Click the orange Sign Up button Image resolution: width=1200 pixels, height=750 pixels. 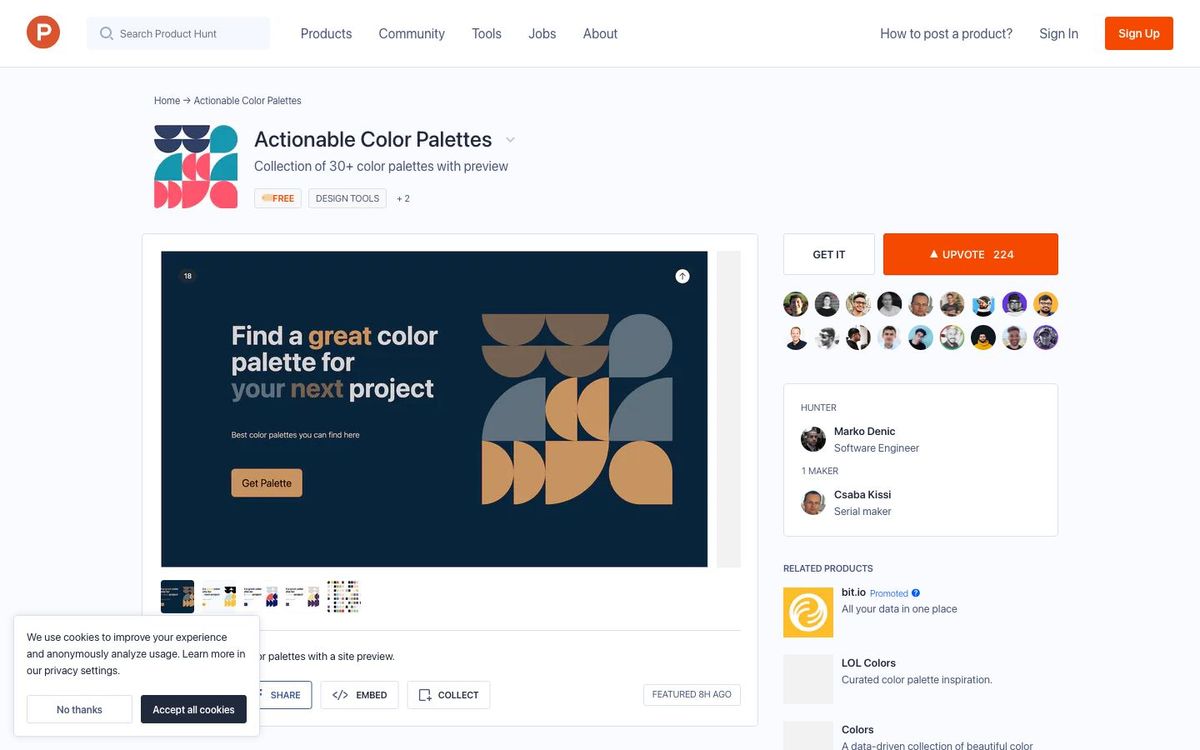coord(1138,33)
